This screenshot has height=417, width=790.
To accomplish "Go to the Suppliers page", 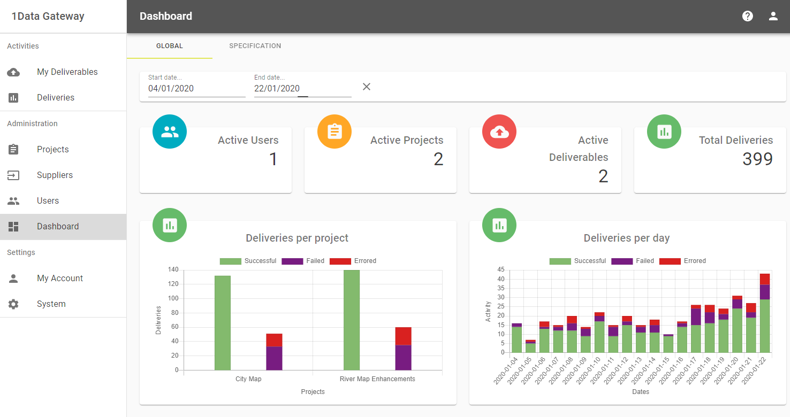I will tap(55, 175).
